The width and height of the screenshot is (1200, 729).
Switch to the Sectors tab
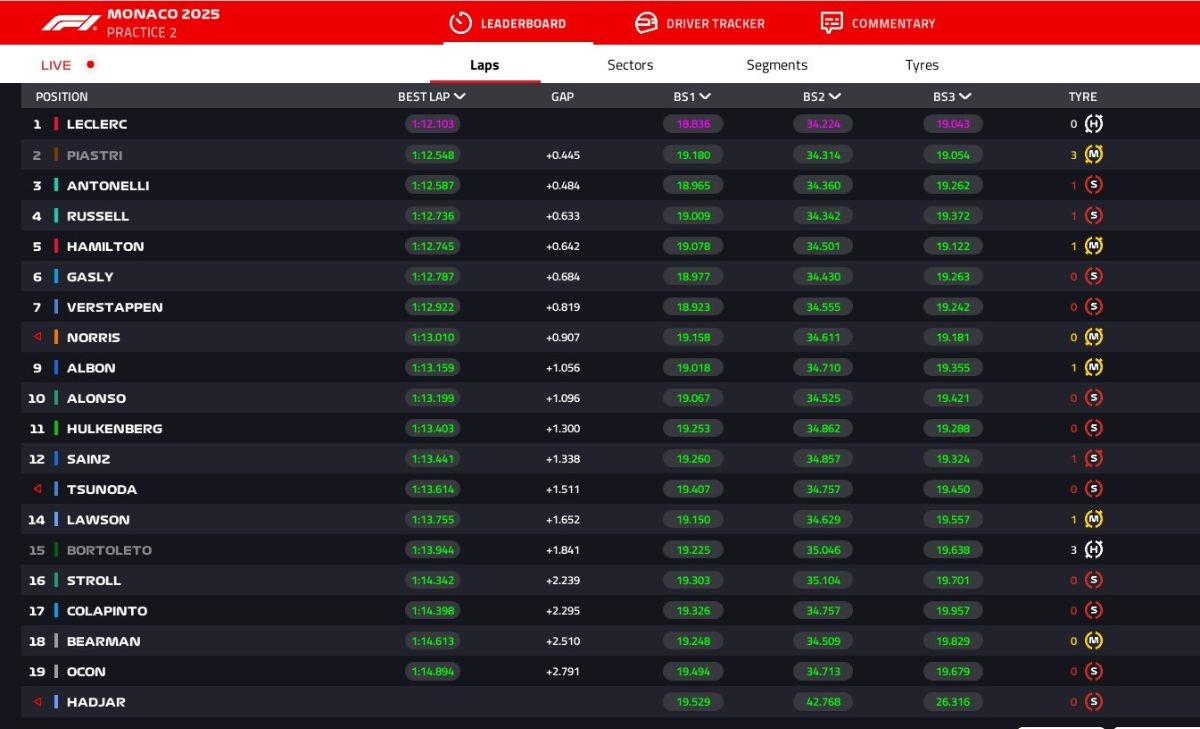point(630,65)
